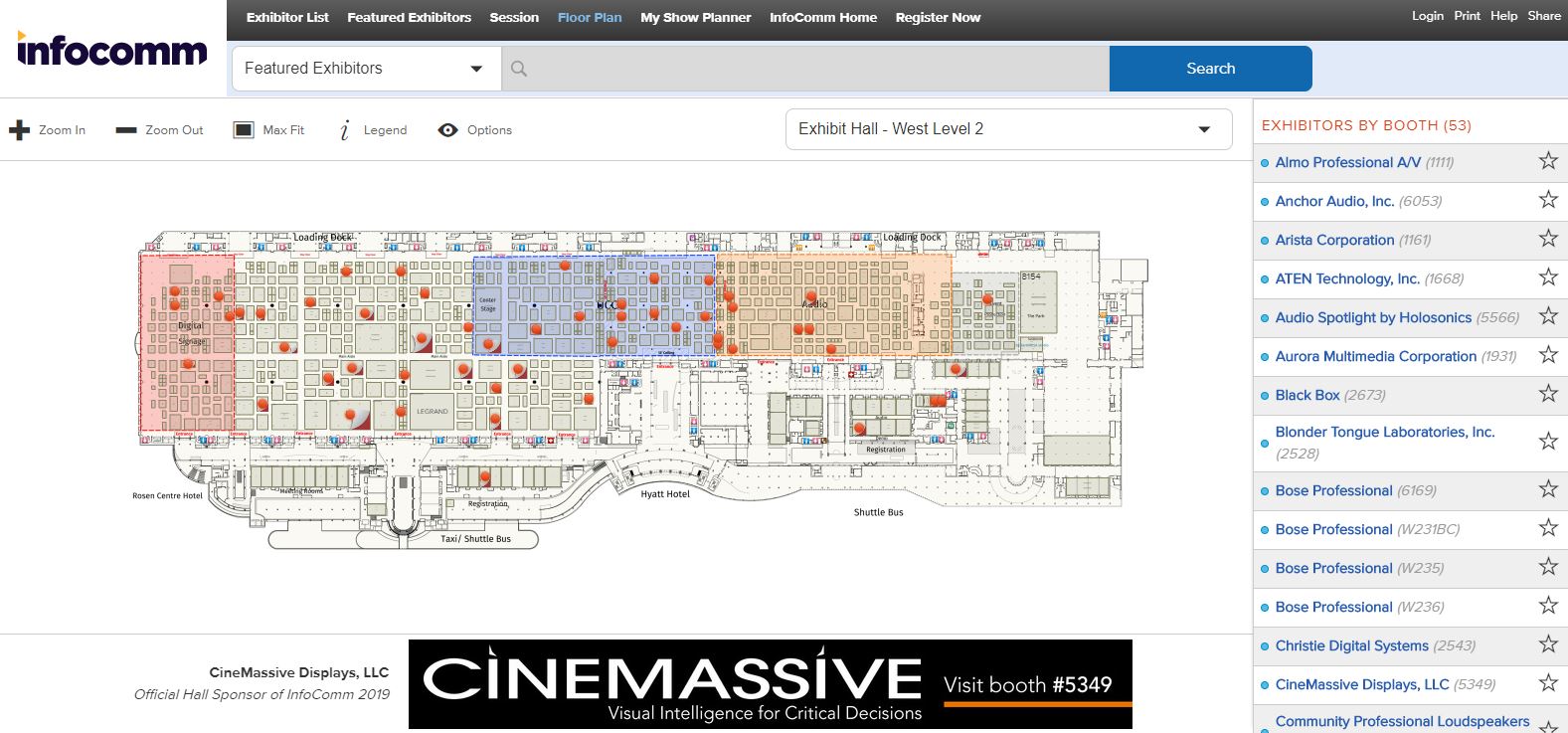Open Audio Spotlight by Holosonics listing
The image size is (1568, 733).
(x=1373, y=317)
